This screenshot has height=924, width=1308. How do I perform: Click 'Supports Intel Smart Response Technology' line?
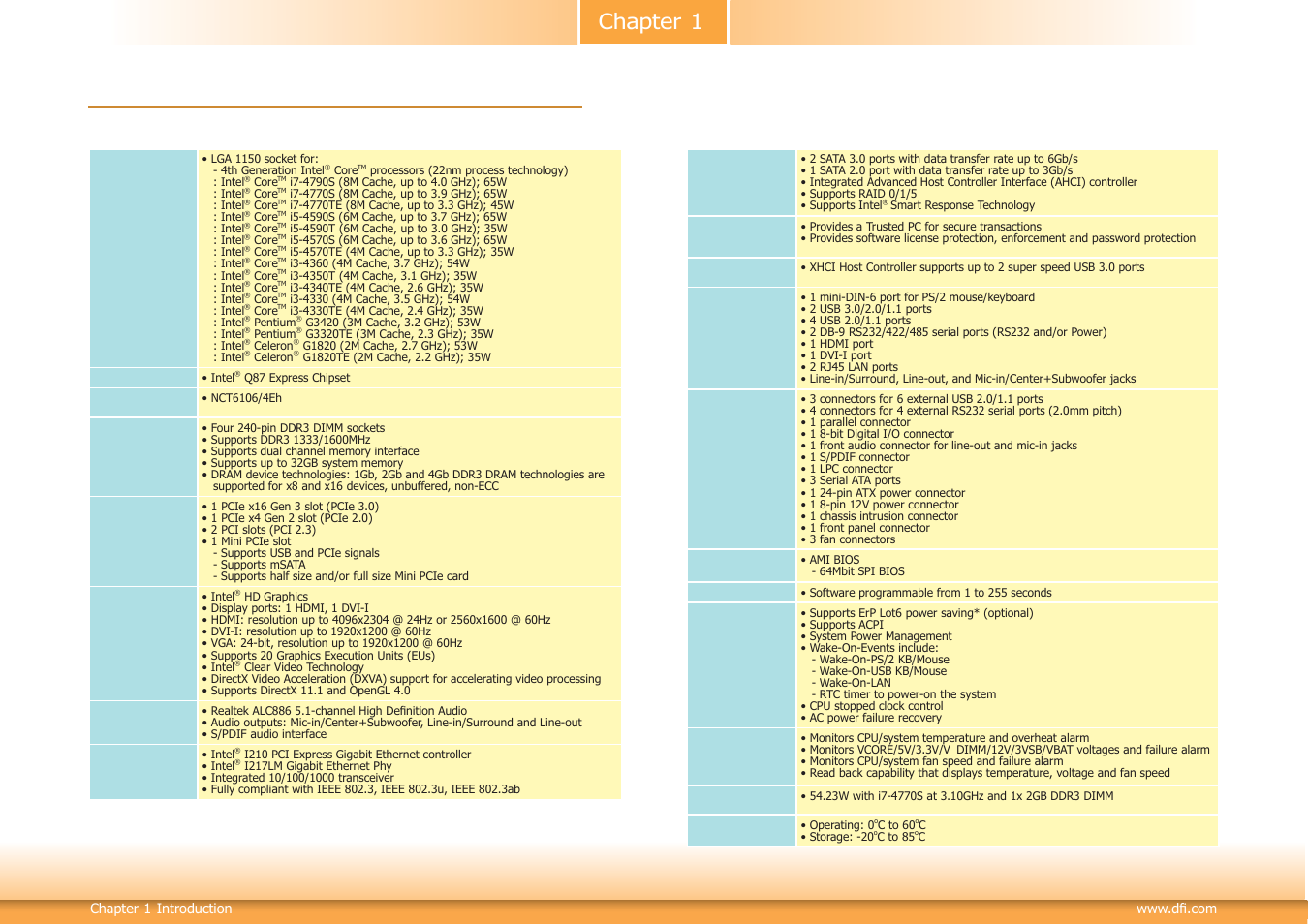[x=918, y=205]
